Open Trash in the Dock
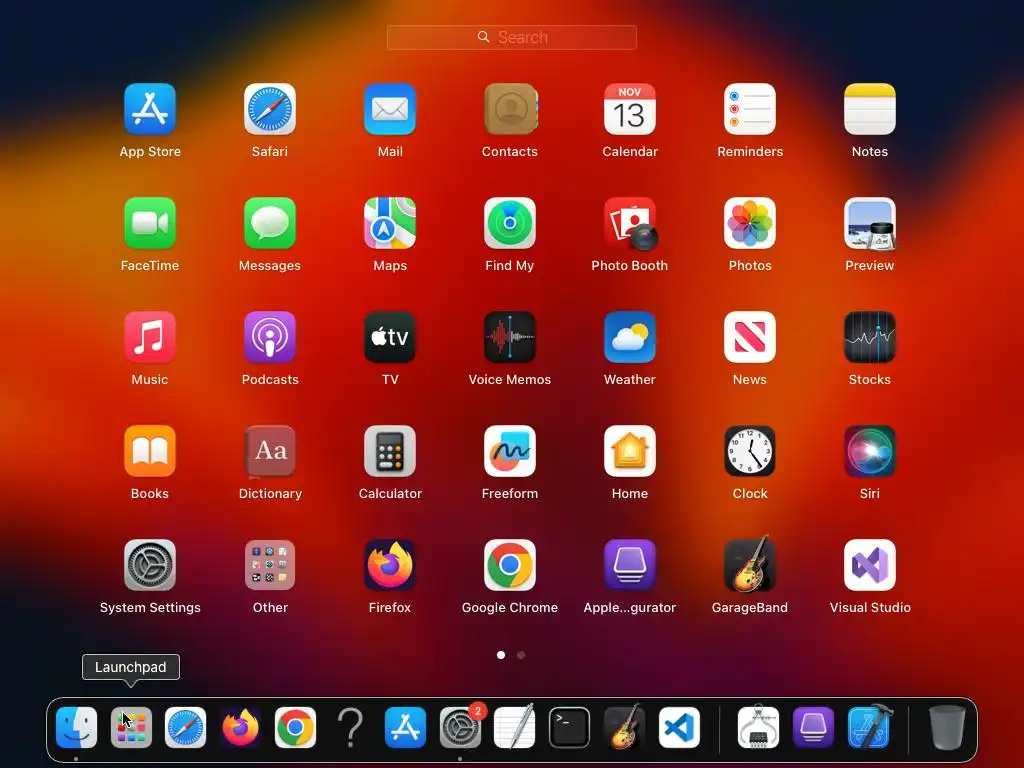The height and width of the screenshot is (768, 1024). coord(947,727)
